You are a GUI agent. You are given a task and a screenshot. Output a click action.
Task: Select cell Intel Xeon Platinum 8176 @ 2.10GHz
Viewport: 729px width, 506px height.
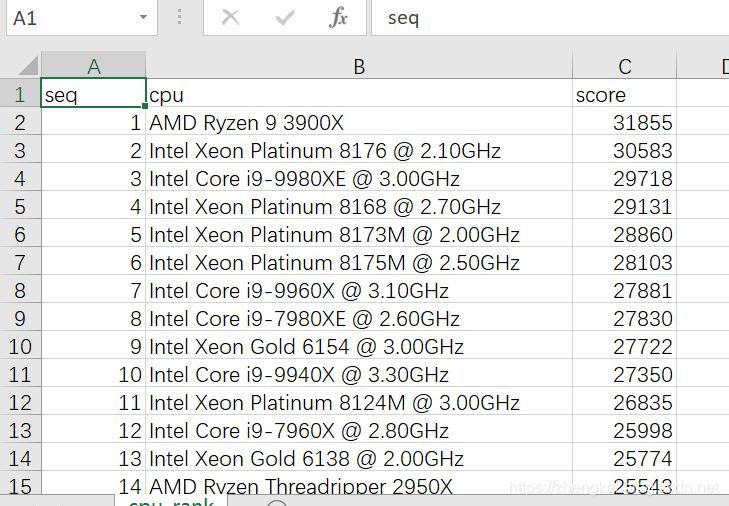click(359, 149)
